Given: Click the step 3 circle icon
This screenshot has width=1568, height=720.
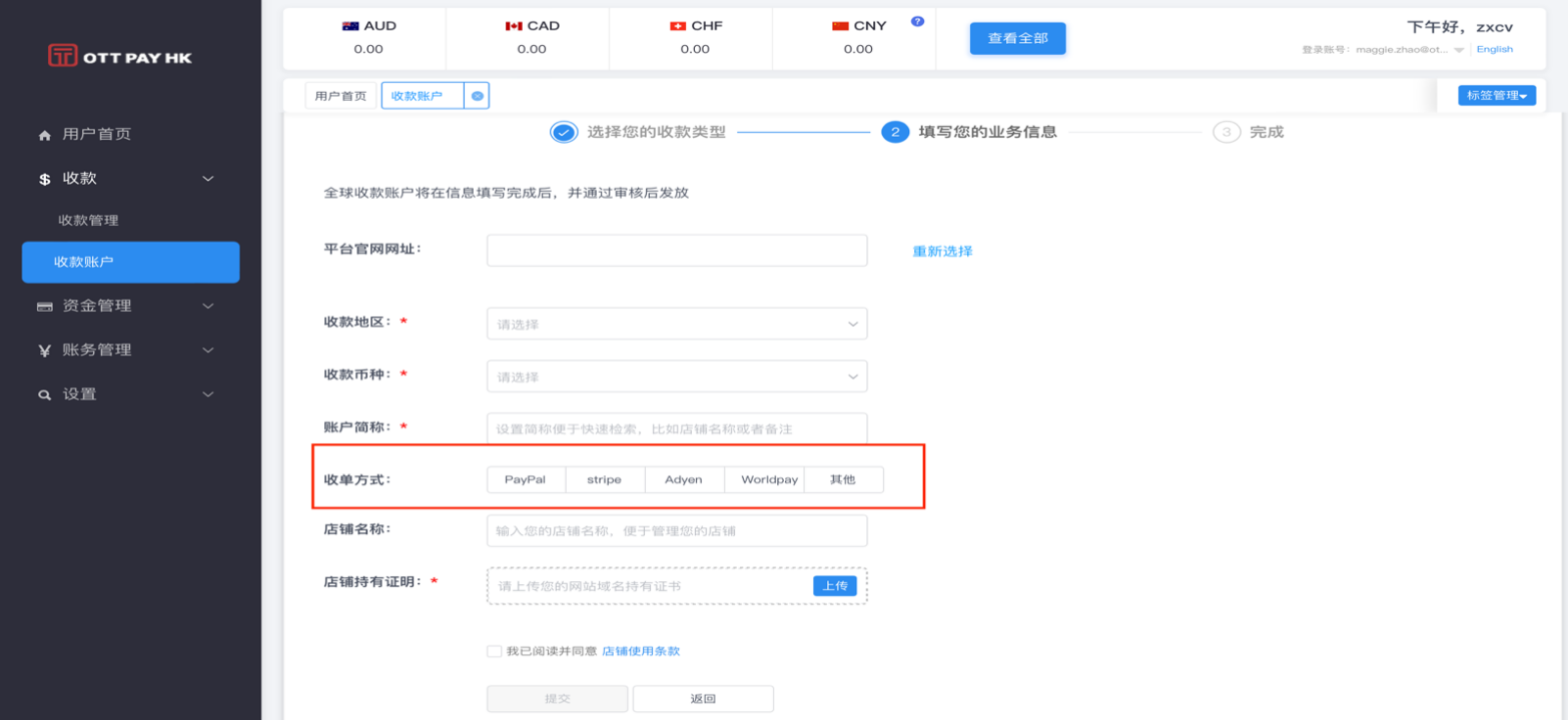Looking at the screenshot, I should click(x=1226, y=132).
